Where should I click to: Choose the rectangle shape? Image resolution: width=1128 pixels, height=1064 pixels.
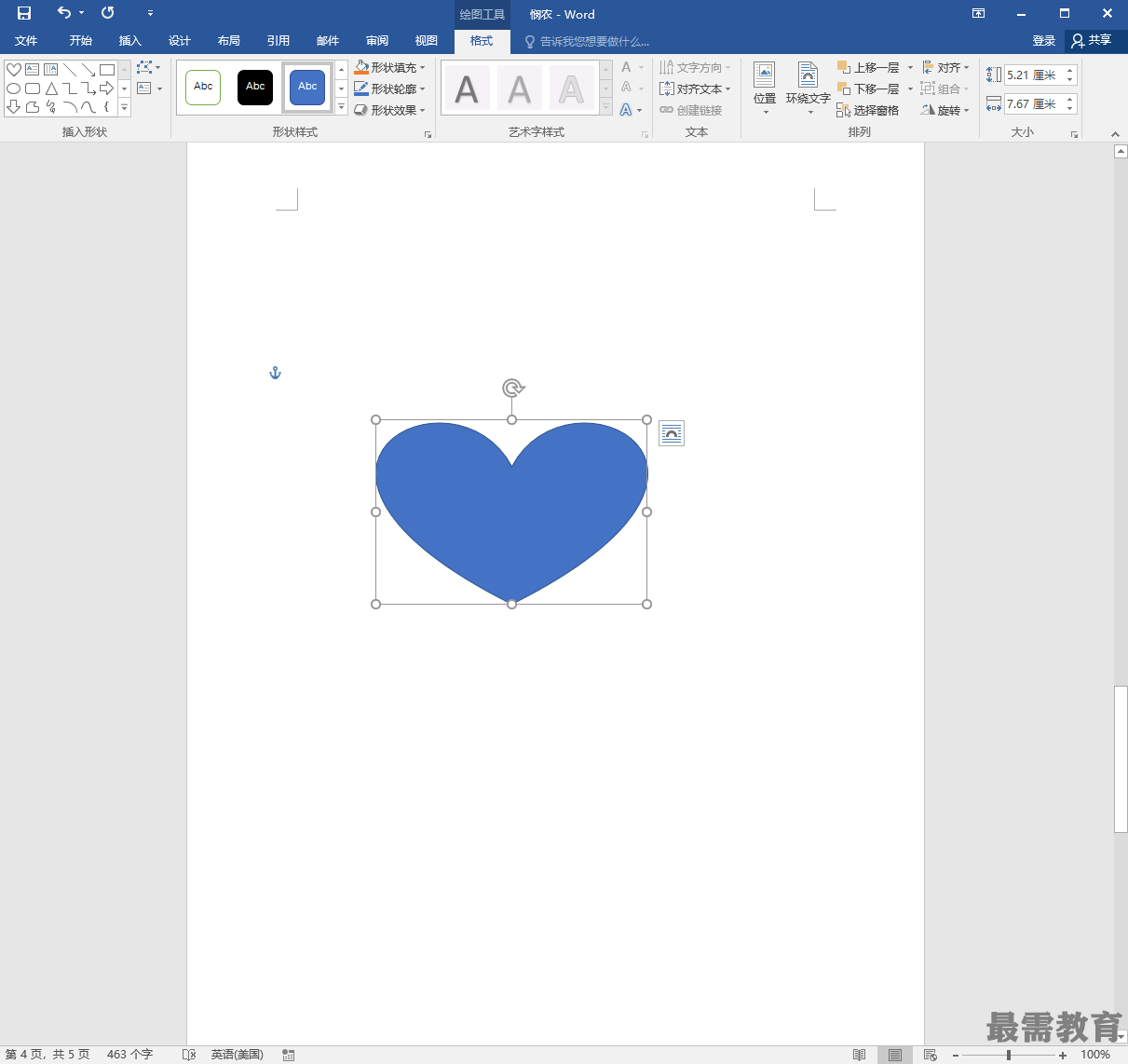(107, 70)
